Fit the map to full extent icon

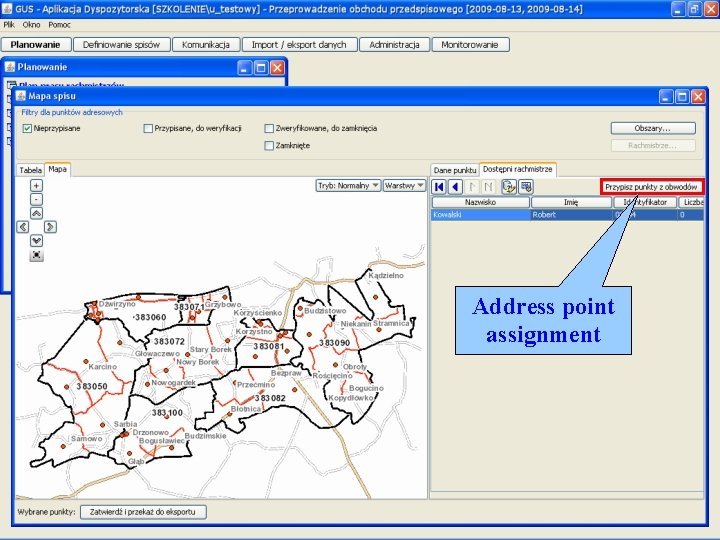pos(36,255)
